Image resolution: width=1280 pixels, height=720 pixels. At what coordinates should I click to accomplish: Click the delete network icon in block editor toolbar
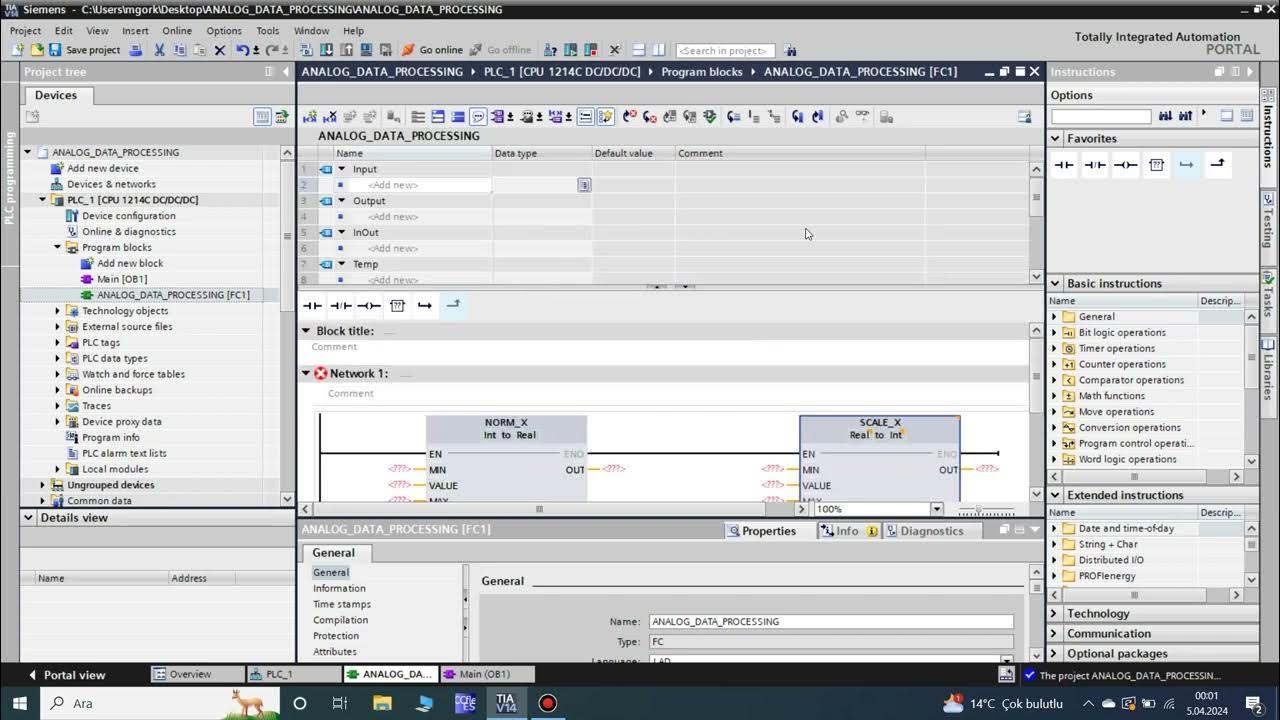tap(330, 117)
